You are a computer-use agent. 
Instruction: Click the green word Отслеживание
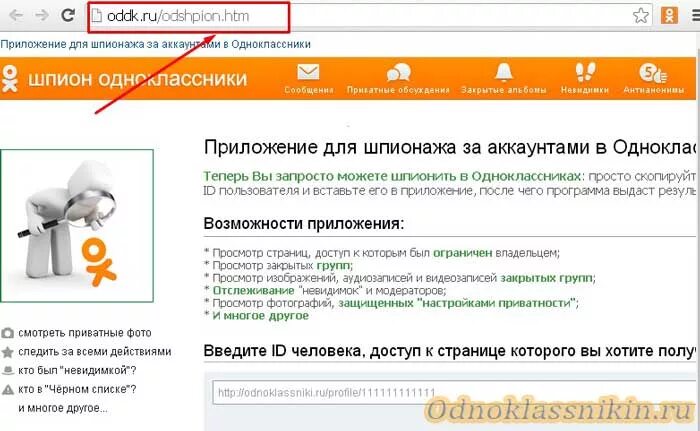coord(253,290)
